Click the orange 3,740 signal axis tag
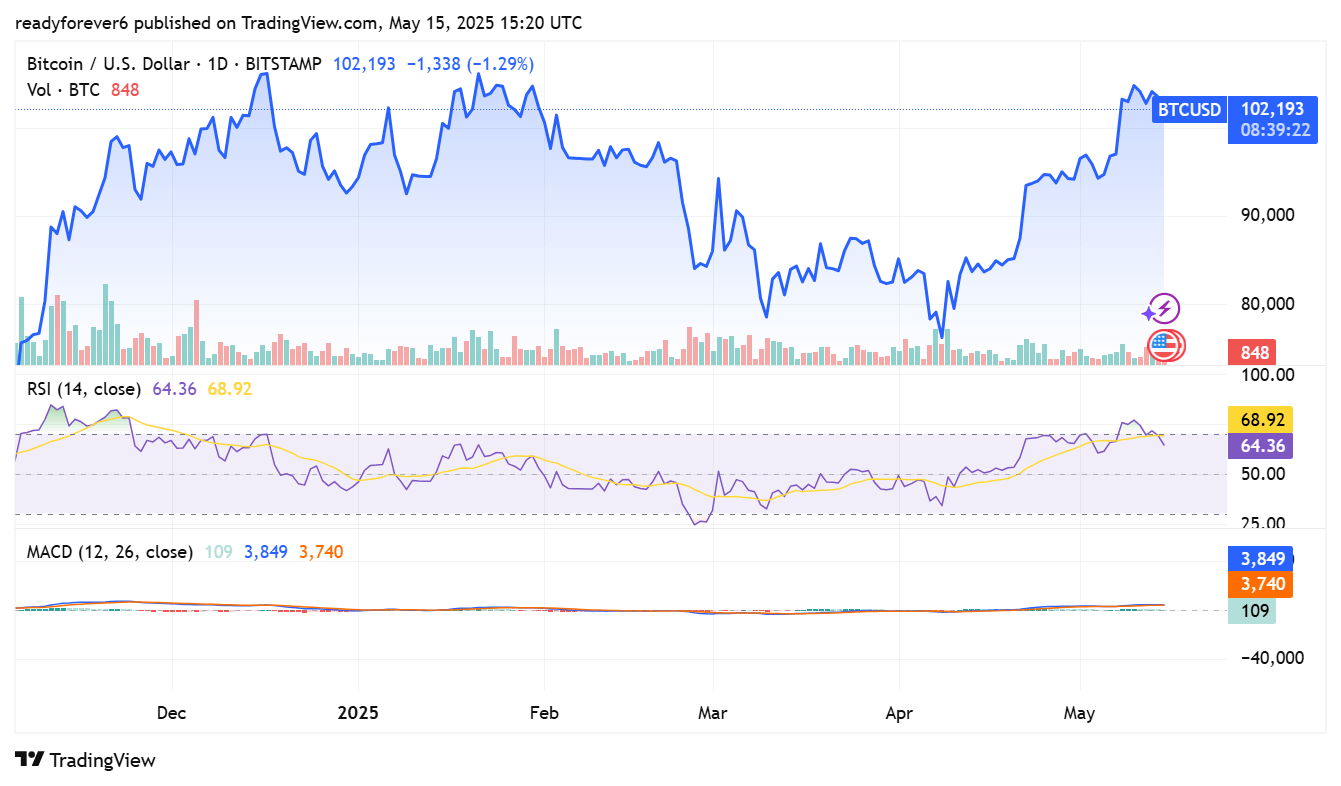 [1261, 584]
